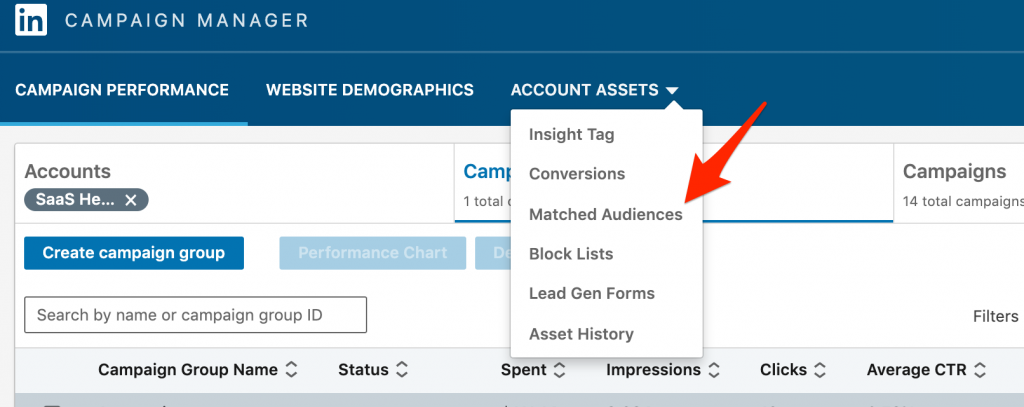Select the SaaS He... account chip
This screenshot has width=1024, height=407.
coord(86,201)
